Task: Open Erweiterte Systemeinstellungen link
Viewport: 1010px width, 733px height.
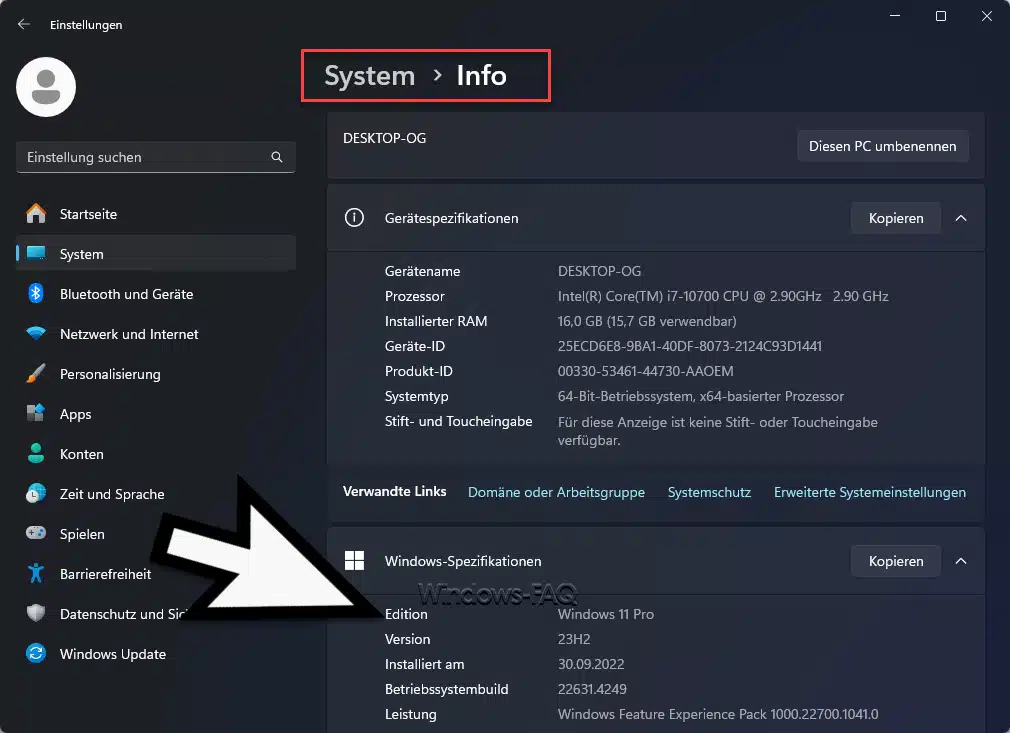Action: [x=869, y=492]
